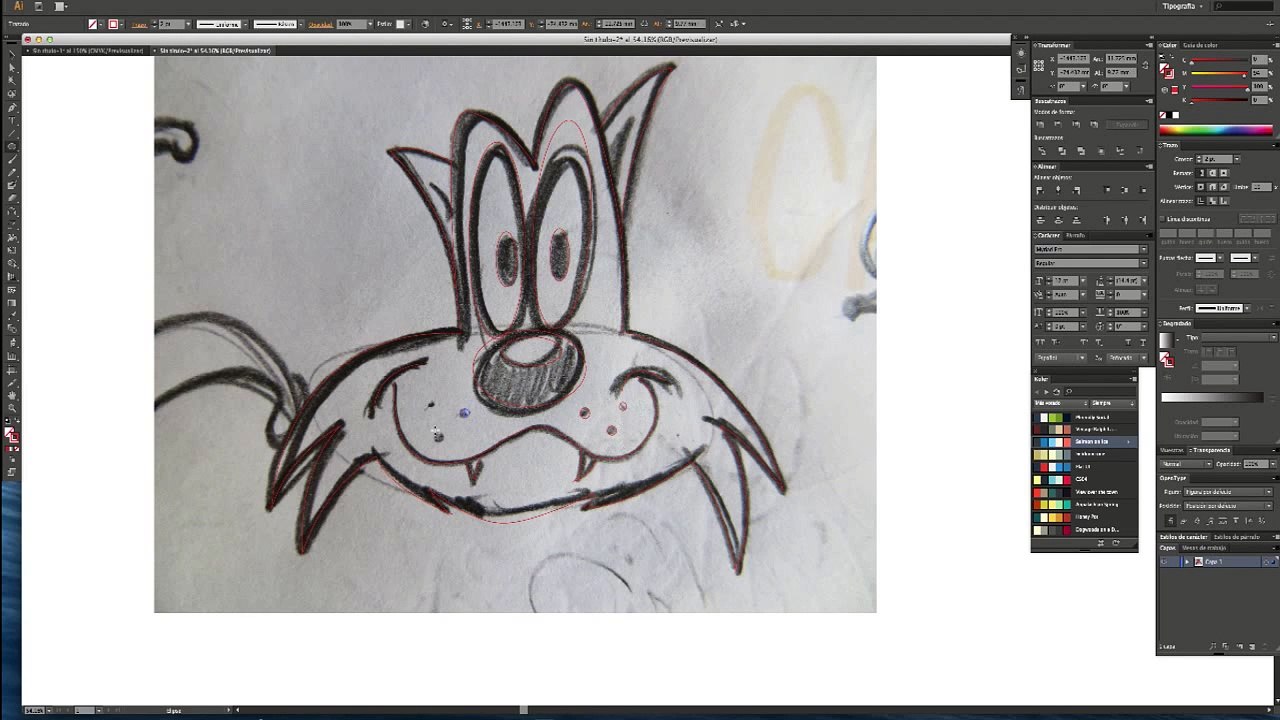Click the Expandir button in Buscatrazos
Image resolution: width=1280 pixels, height=720 pixels.
pyautogui.click(x=1127, y=125)
